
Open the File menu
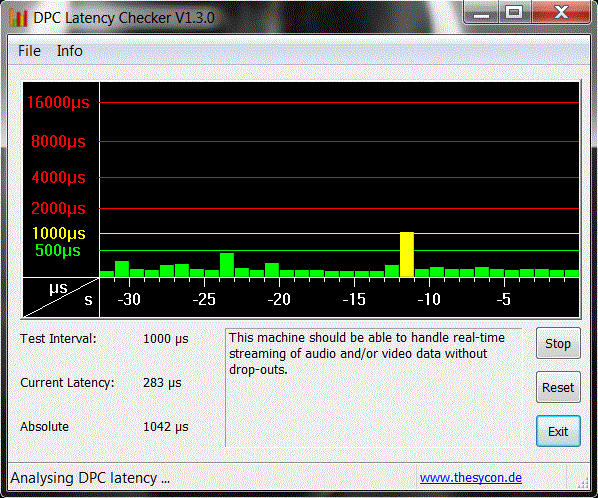click(29, 51)
